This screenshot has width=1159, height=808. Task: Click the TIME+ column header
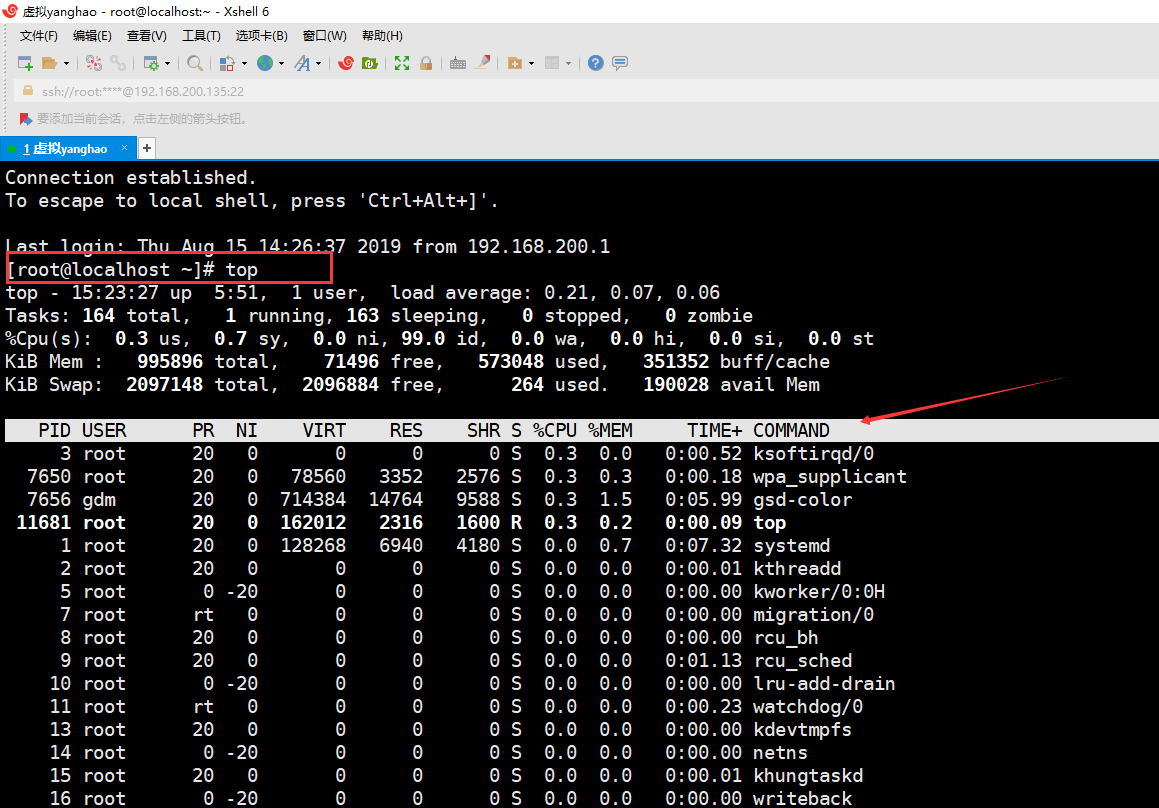pyautogui.click(x=715, y=430)
